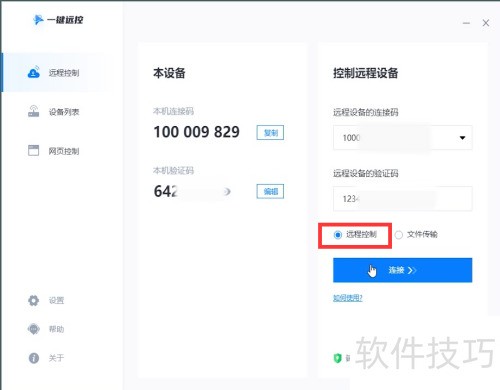Viewport: 500px width, 390px height.
Task: Select local connection code 100 009 829
Action: pos(196,132)
